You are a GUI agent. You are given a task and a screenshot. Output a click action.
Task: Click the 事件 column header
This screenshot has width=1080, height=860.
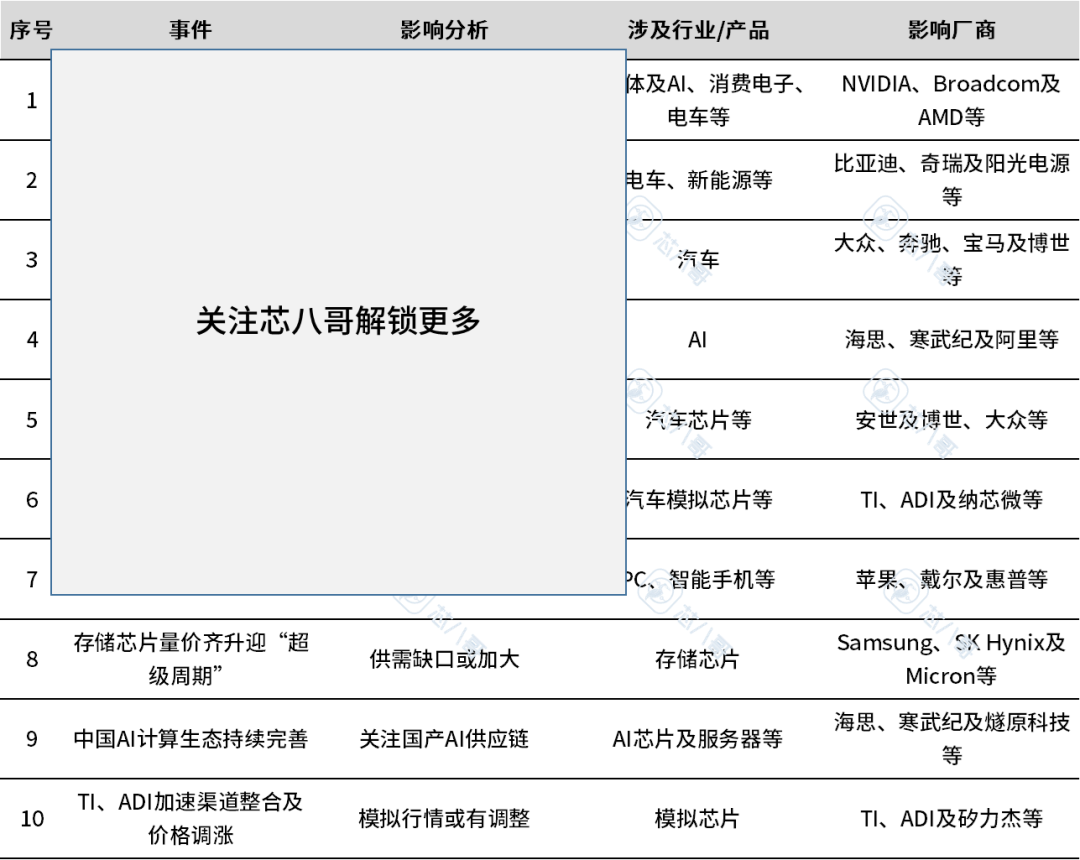point(190,30)
